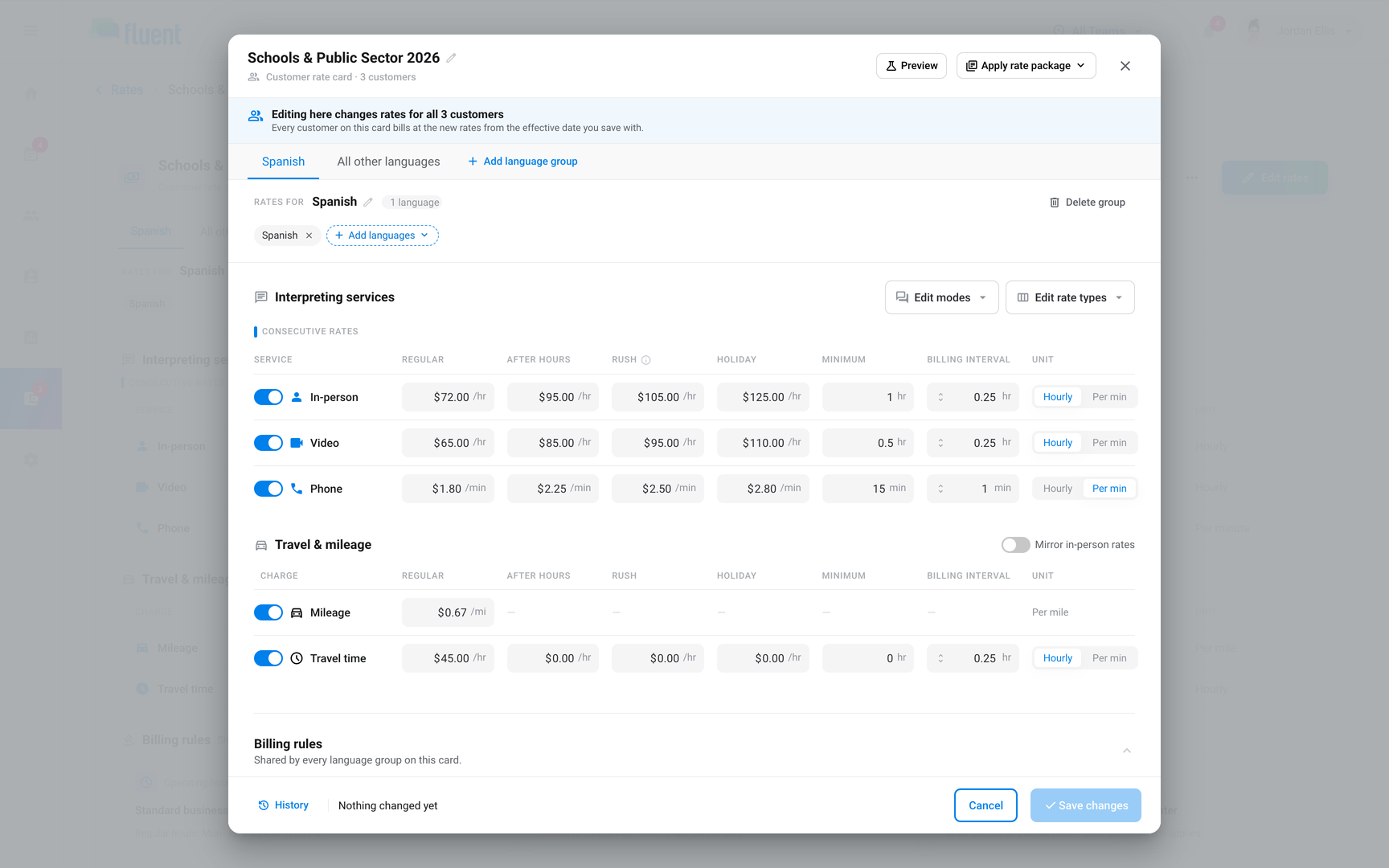Click the Travel & mileage section car icon
Screen dimensions: 1389x868
click(261, 545)
